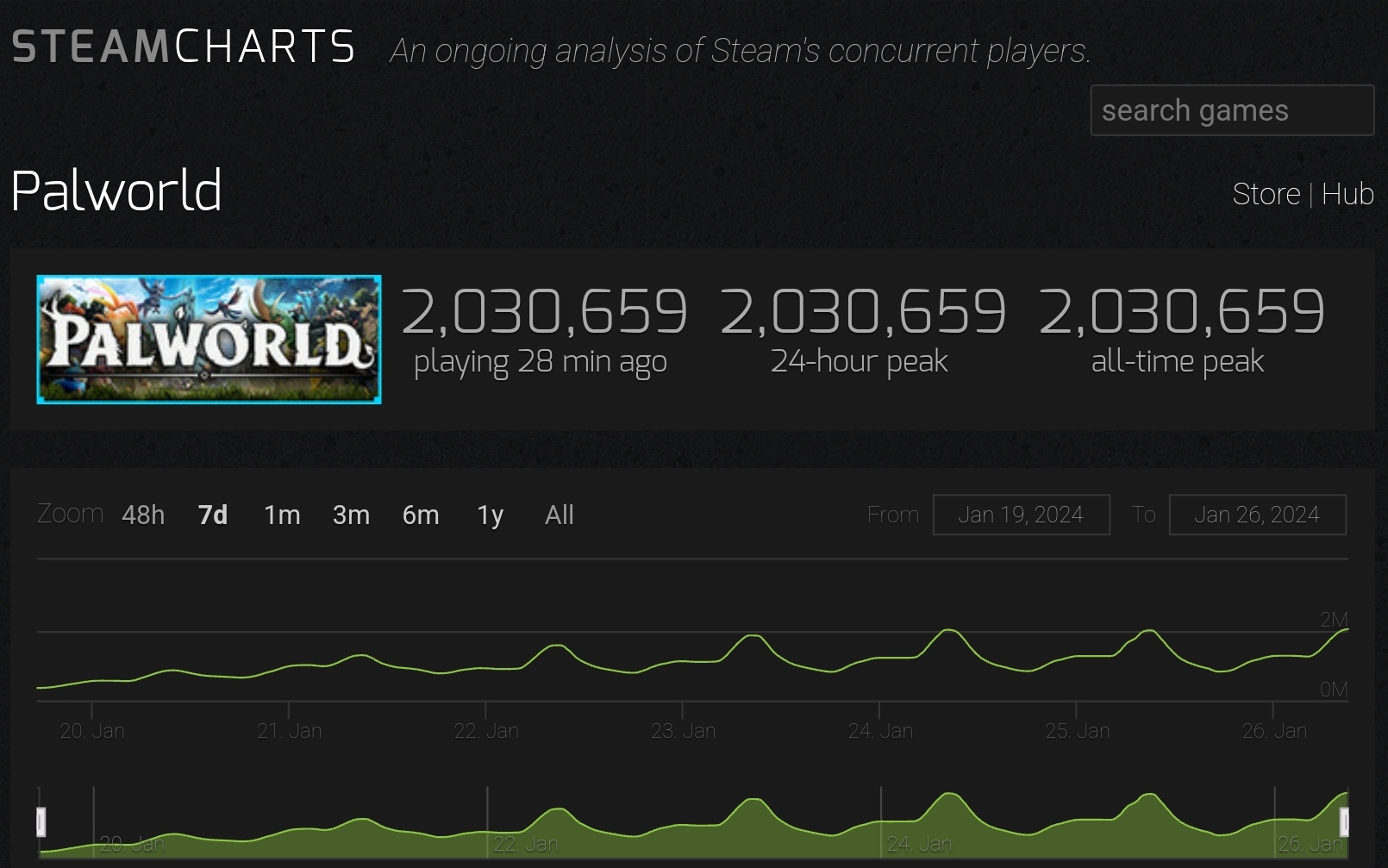Click the left navigator range handle
The height and width of the screenshot is (868, 1388).
coord(41,821)
